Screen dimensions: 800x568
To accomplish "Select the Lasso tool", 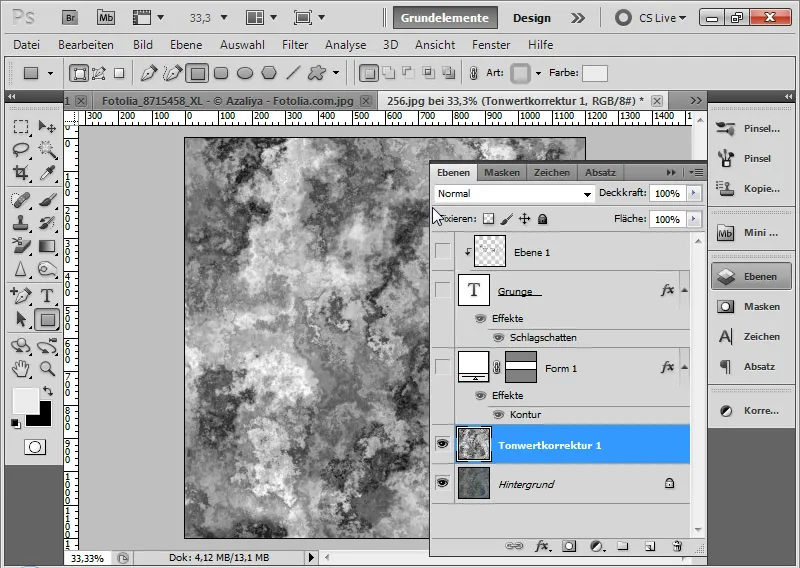I will 21,149.
